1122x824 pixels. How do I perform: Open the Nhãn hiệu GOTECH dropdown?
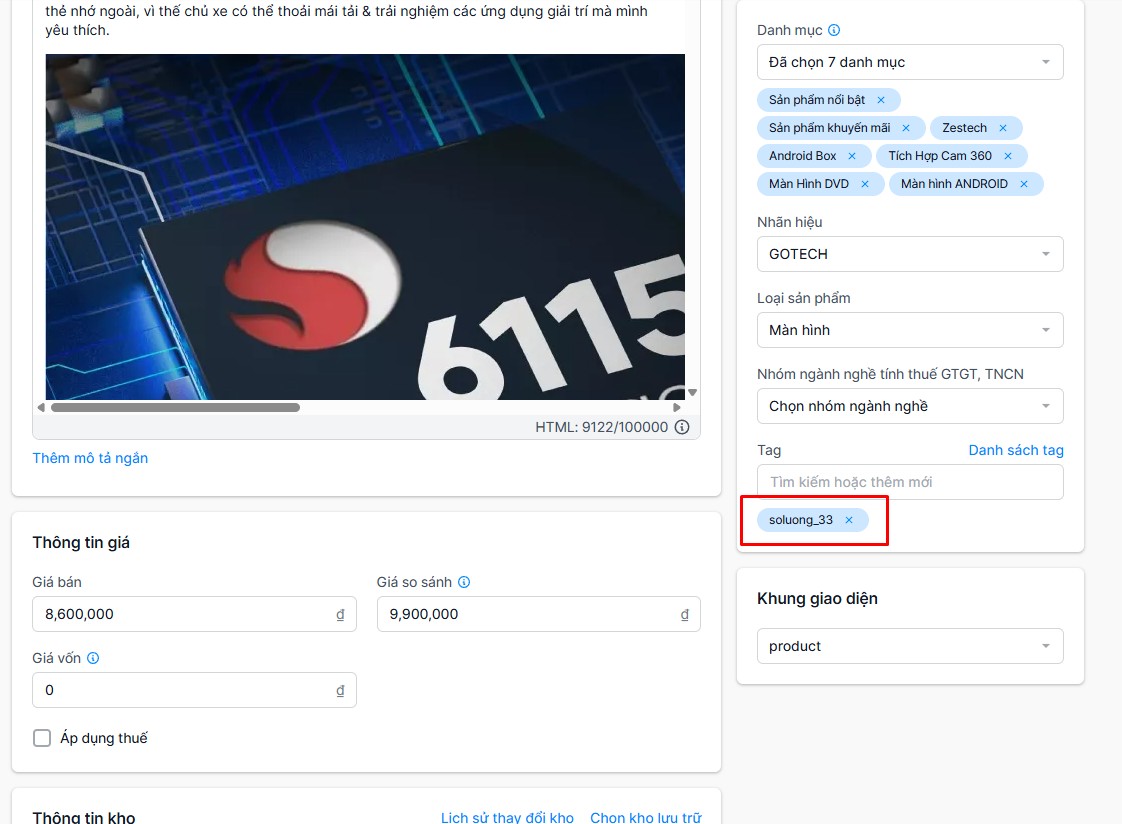(x=910, y=254)
